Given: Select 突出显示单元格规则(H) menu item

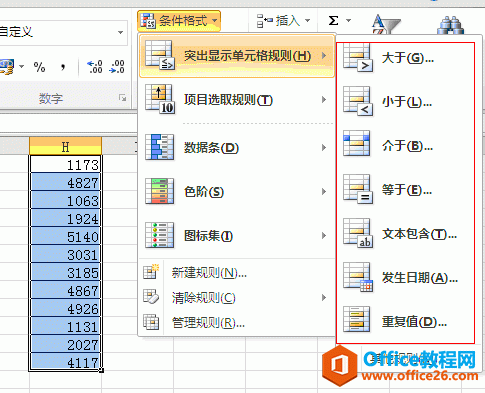Looking at the screenshot, I should (x=237, y=56).
